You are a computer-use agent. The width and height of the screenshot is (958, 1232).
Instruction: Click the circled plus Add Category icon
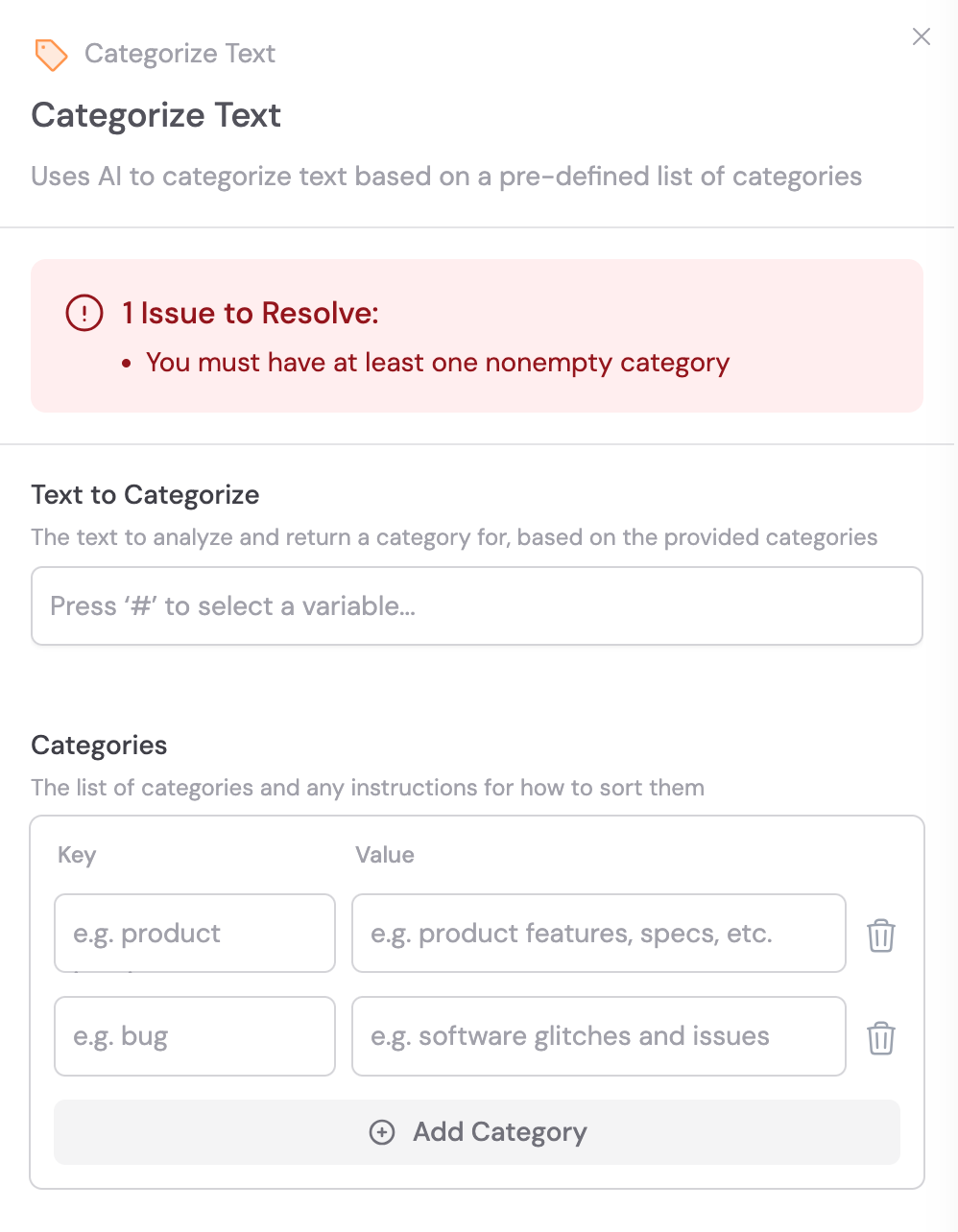(x=382, y=1132)
